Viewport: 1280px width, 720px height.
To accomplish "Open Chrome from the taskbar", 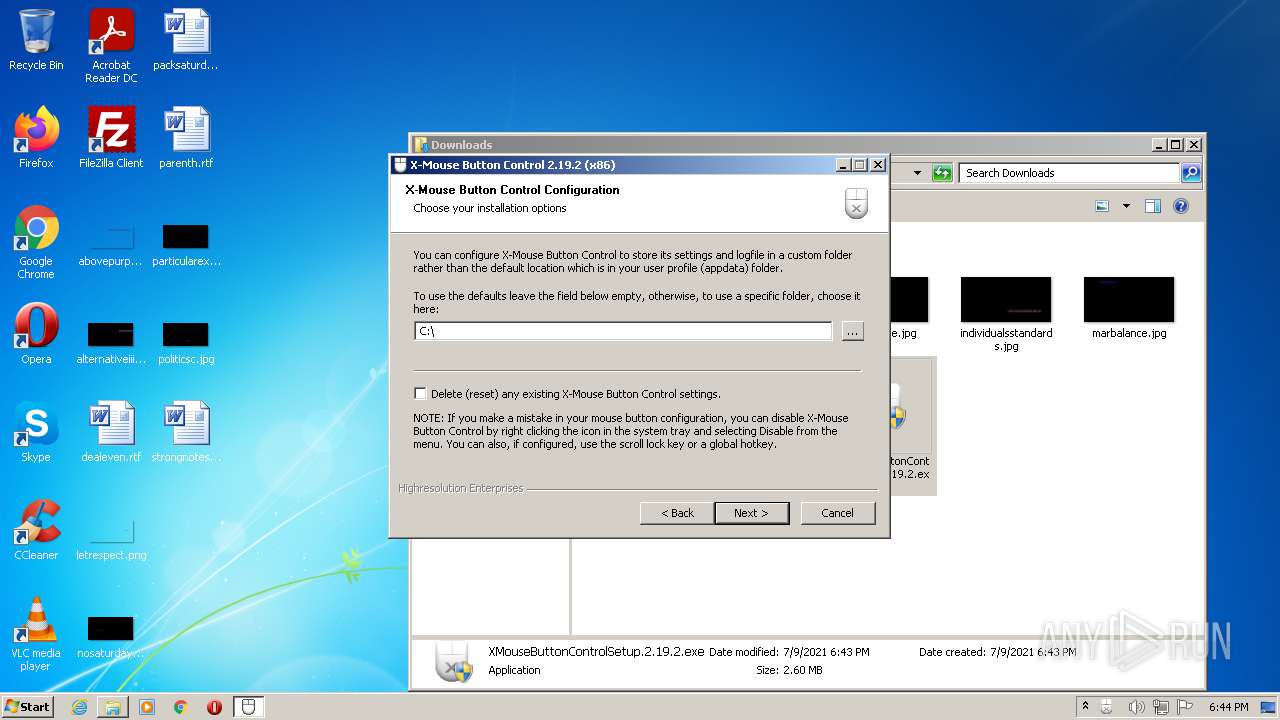I will [181, 707].
